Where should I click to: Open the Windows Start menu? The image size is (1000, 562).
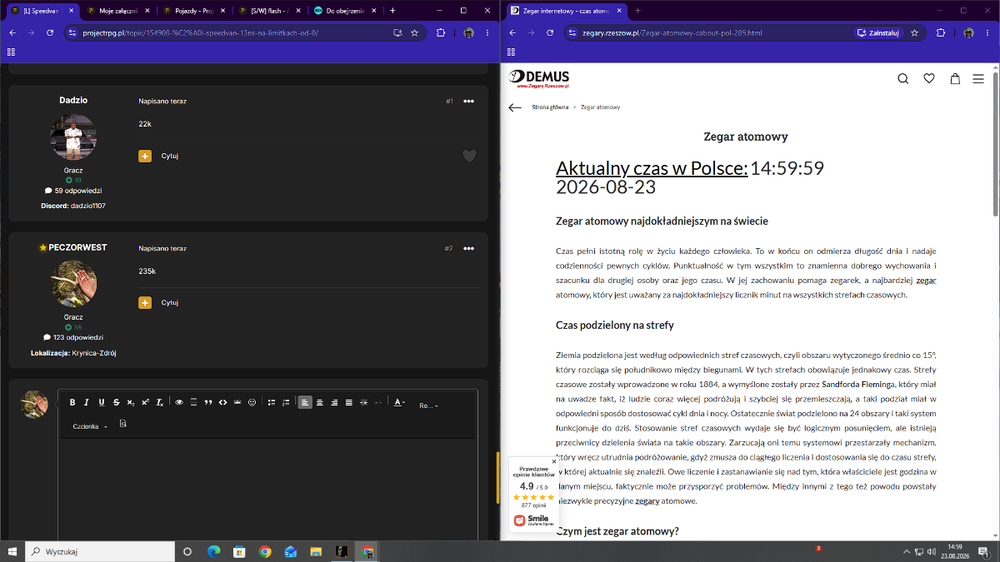12,551
